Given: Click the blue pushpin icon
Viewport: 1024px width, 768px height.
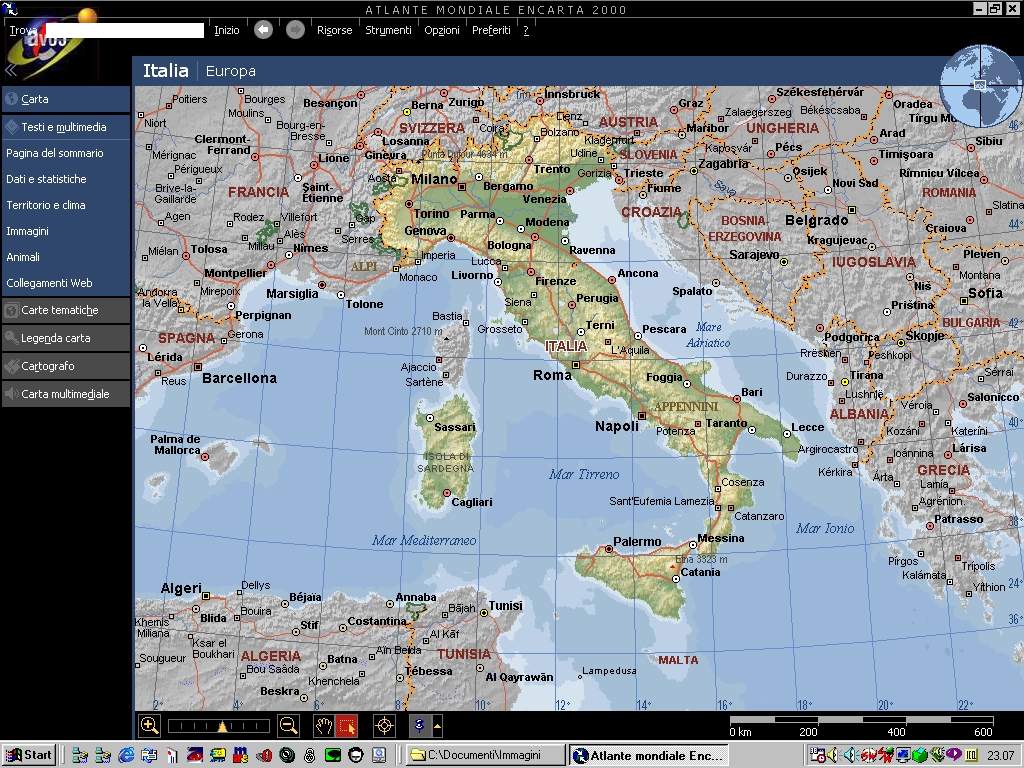Looking at the screenshot, I should 420,726.
